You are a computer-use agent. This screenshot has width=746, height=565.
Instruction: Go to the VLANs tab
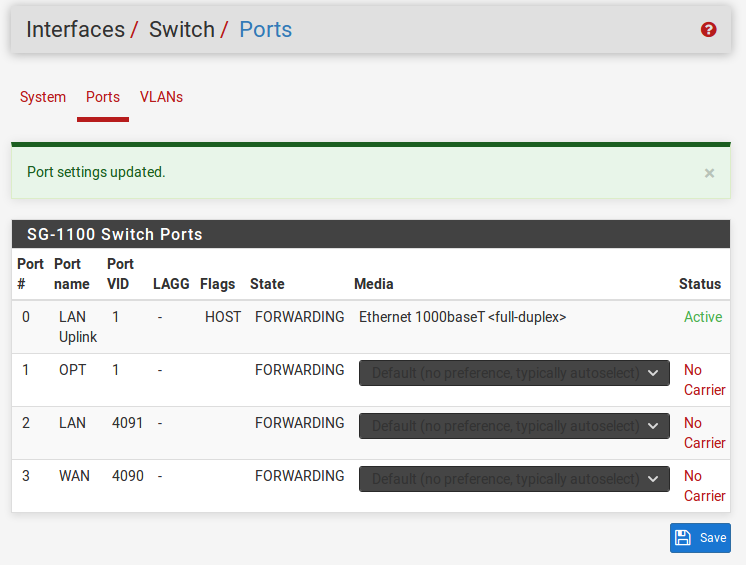point(161,97)
